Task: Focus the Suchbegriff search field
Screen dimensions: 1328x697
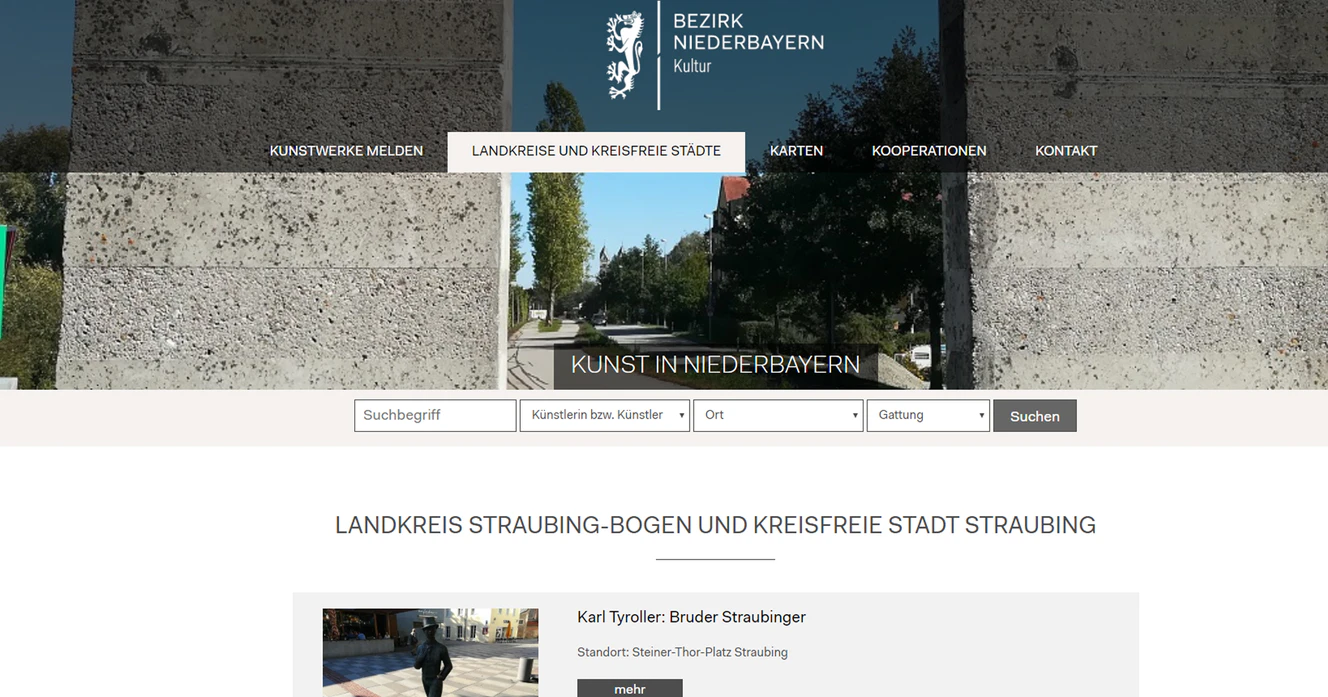Action: tap(435, 416)
